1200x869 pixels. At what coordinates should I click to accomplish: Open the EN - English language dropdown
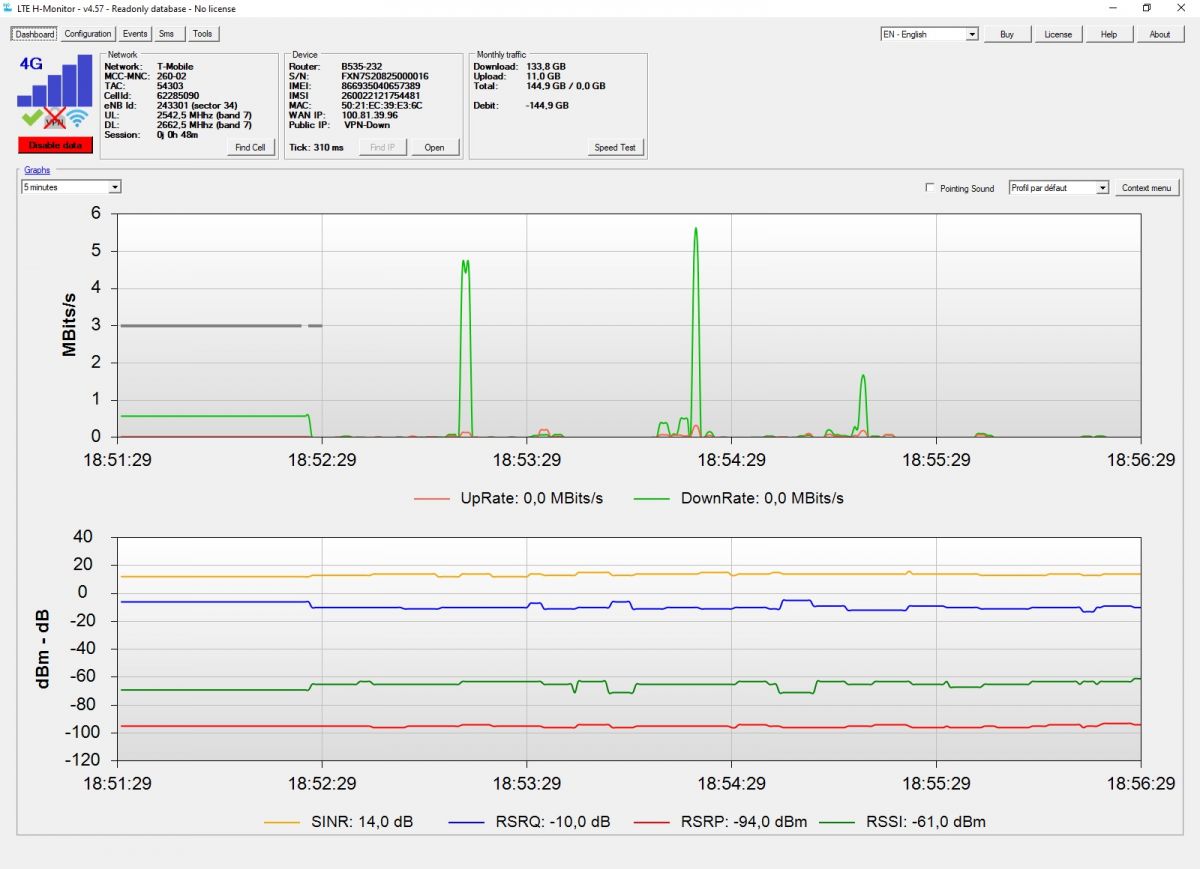click(929, 34)
